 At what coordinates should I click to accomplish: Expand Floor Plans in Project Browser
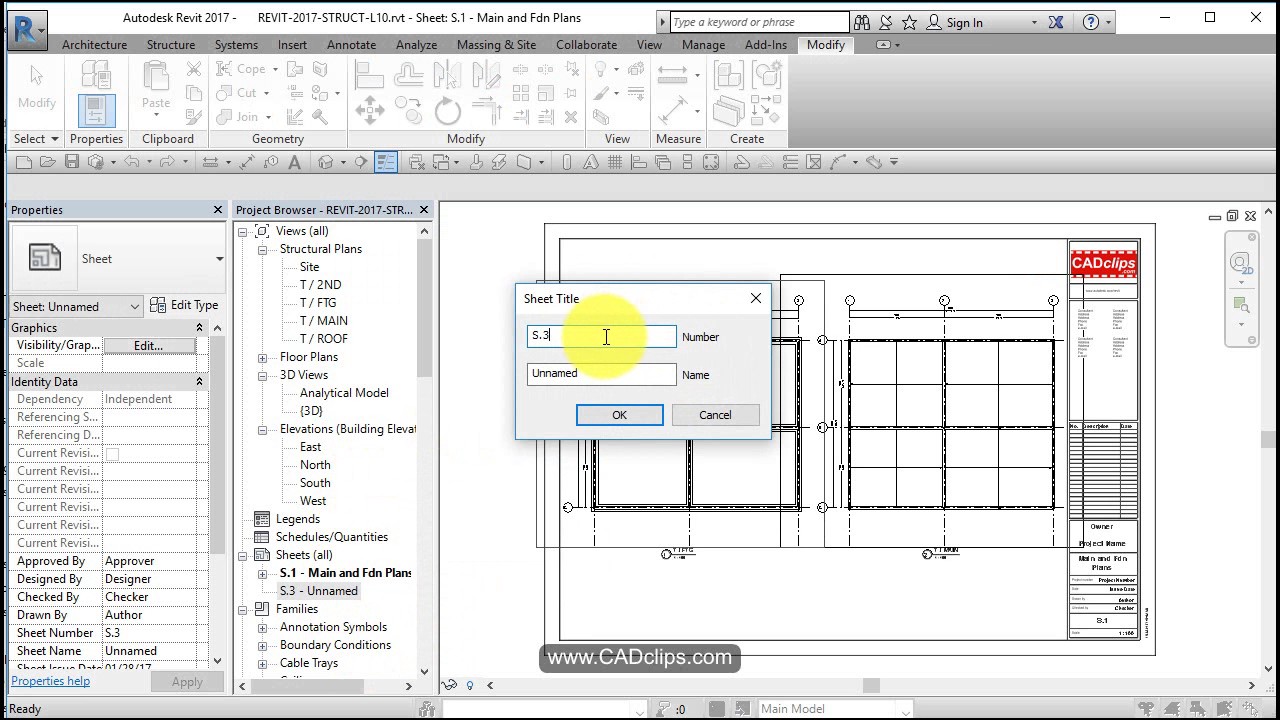pos(261,356)
